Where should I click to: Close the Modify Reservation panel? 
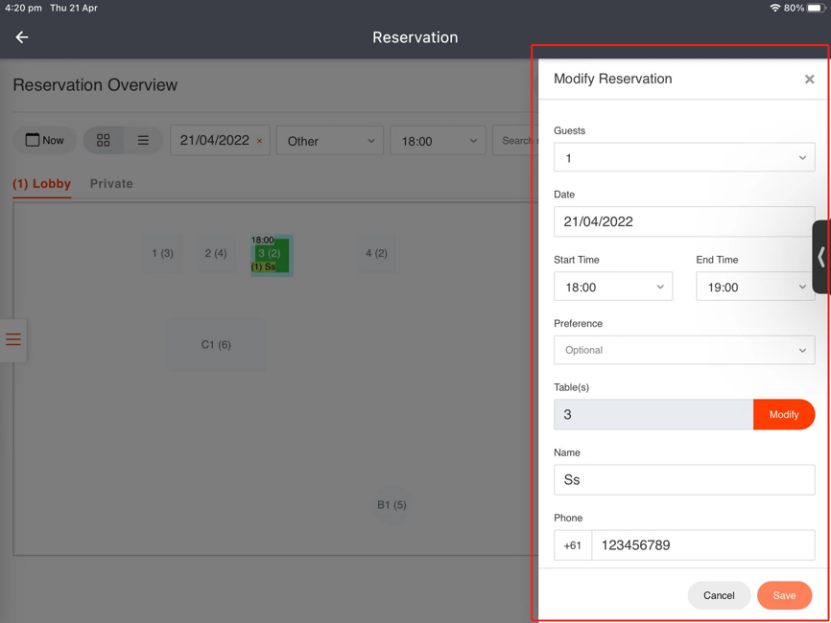[809, 79]
